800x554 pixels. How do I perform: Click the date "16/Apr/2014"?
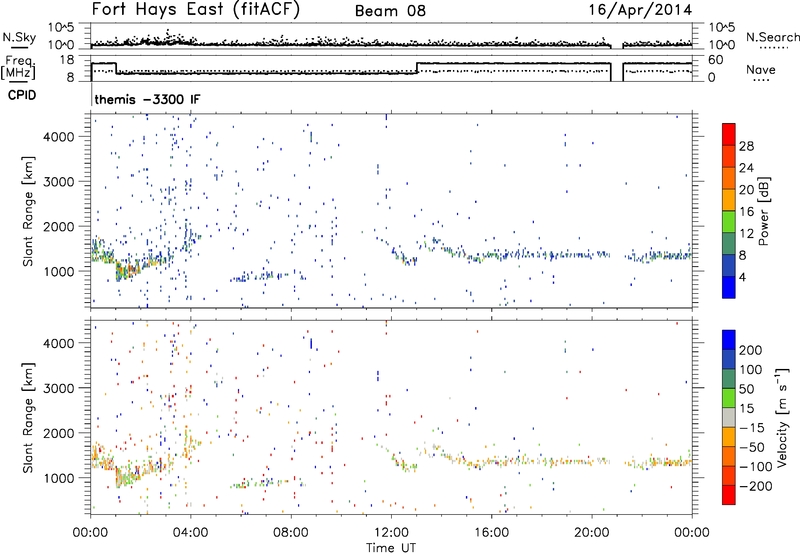[x=641, y=10]
